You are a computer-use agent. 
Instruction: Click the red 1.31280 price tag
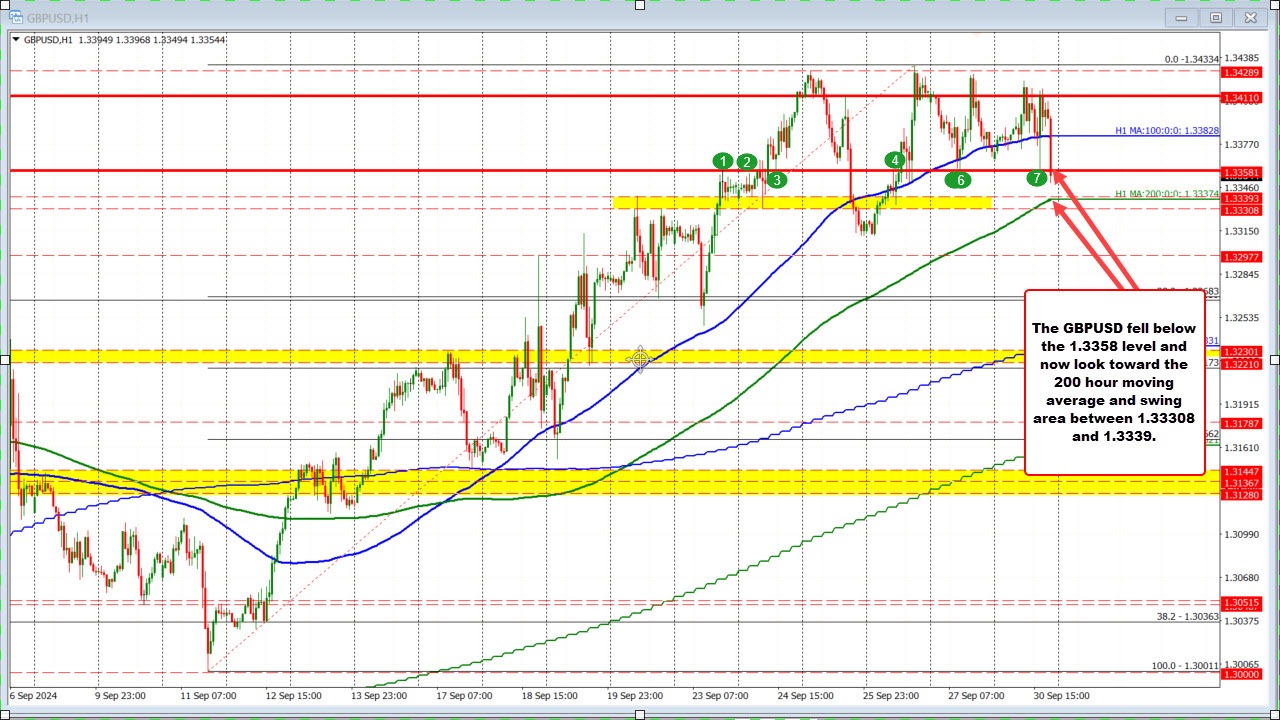pyautogui.click(x=1240, y=495)
